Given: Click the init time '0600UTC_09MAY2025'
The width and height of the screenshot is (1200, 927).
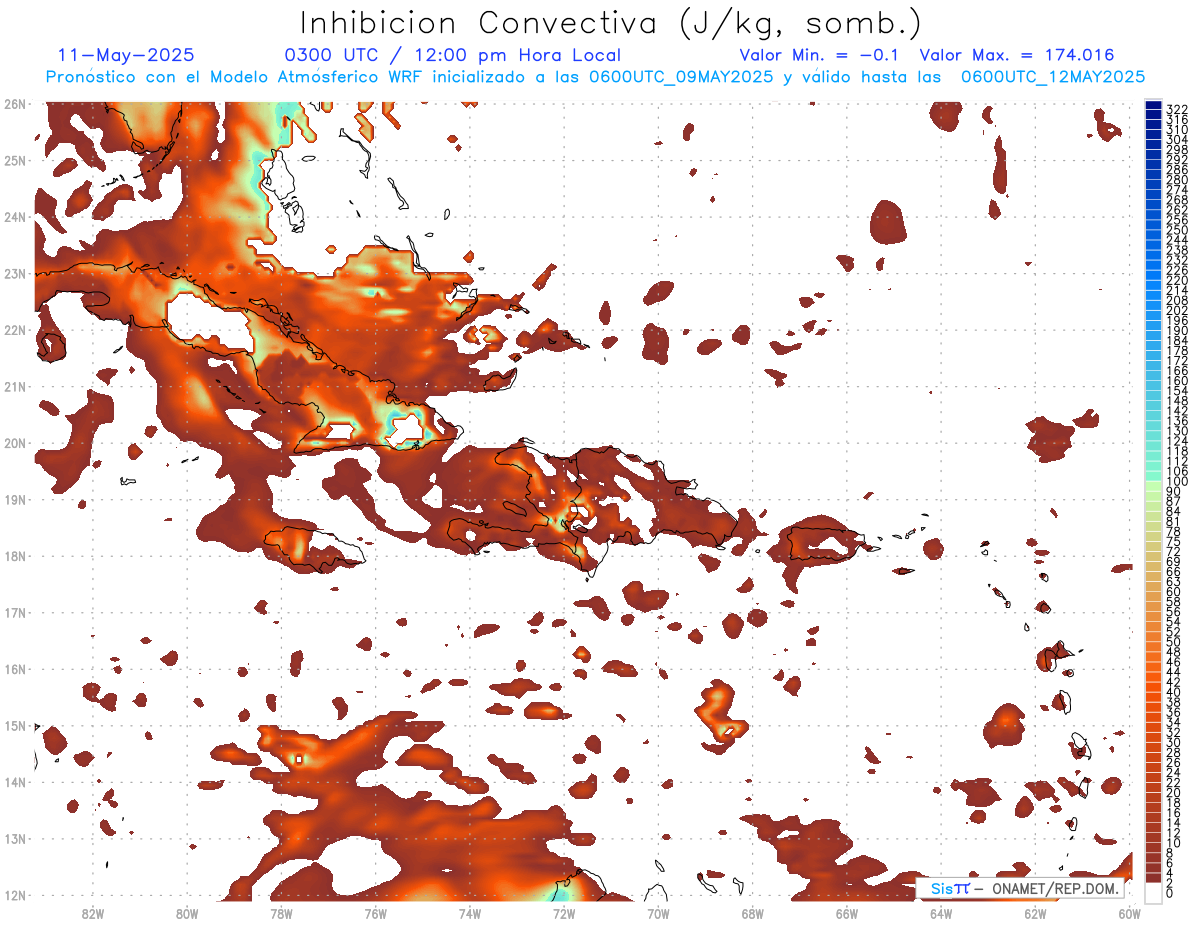Looking at the screenshot, I should pos(680,76).
